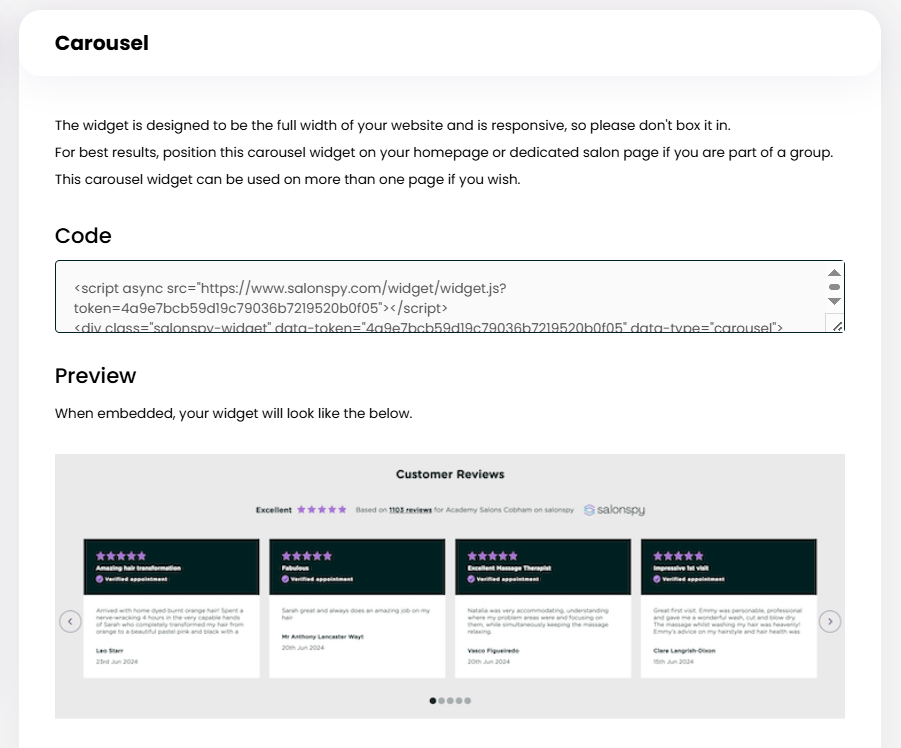Click the stars on the Excellent Massage Therapist review
The image size is (901, 748).
click(x=490, y=555)
